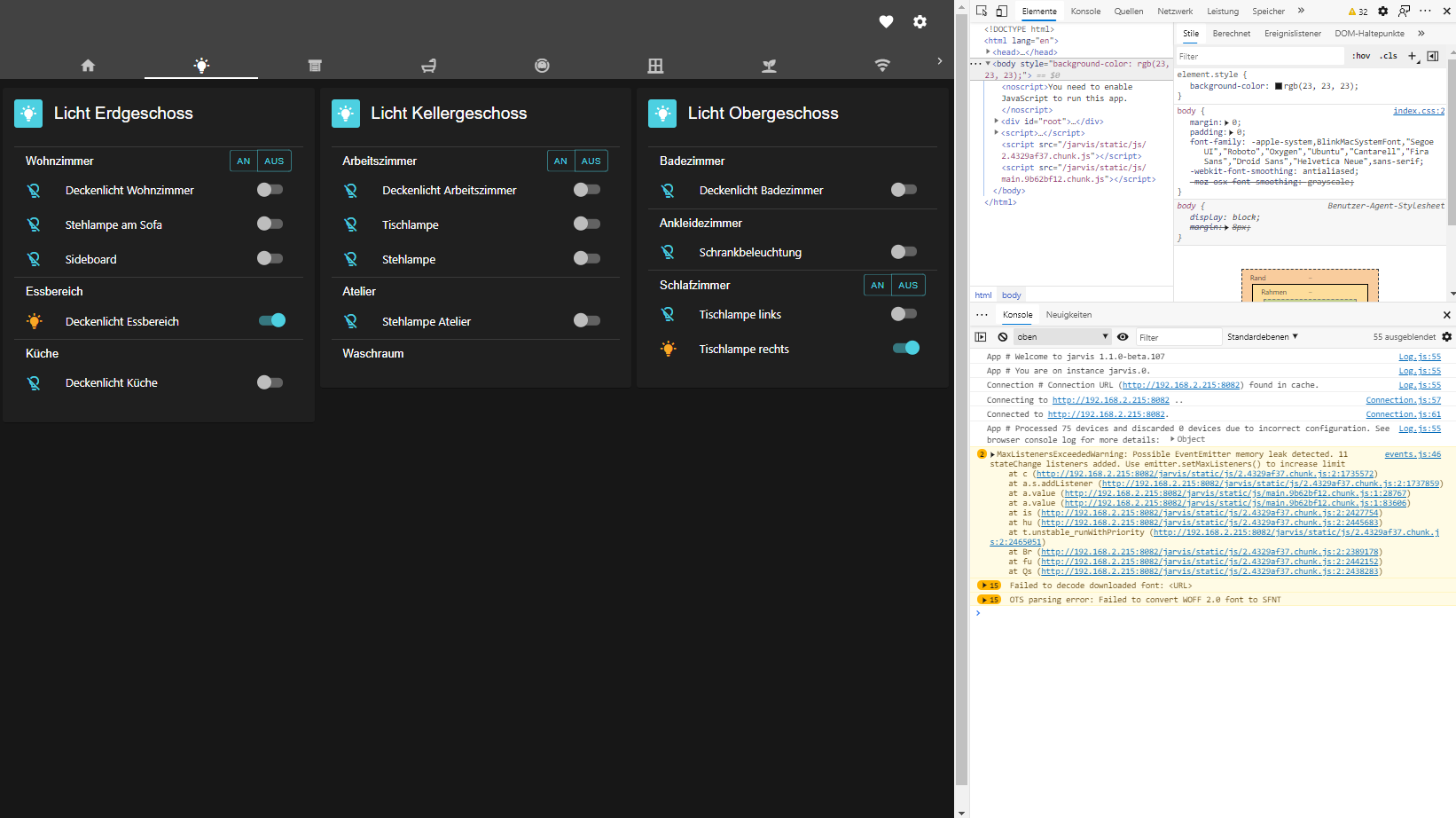The width and height of the screenshot is (1456, 818).
Task: Open the socket tab icon
Action: coord(542,65)
